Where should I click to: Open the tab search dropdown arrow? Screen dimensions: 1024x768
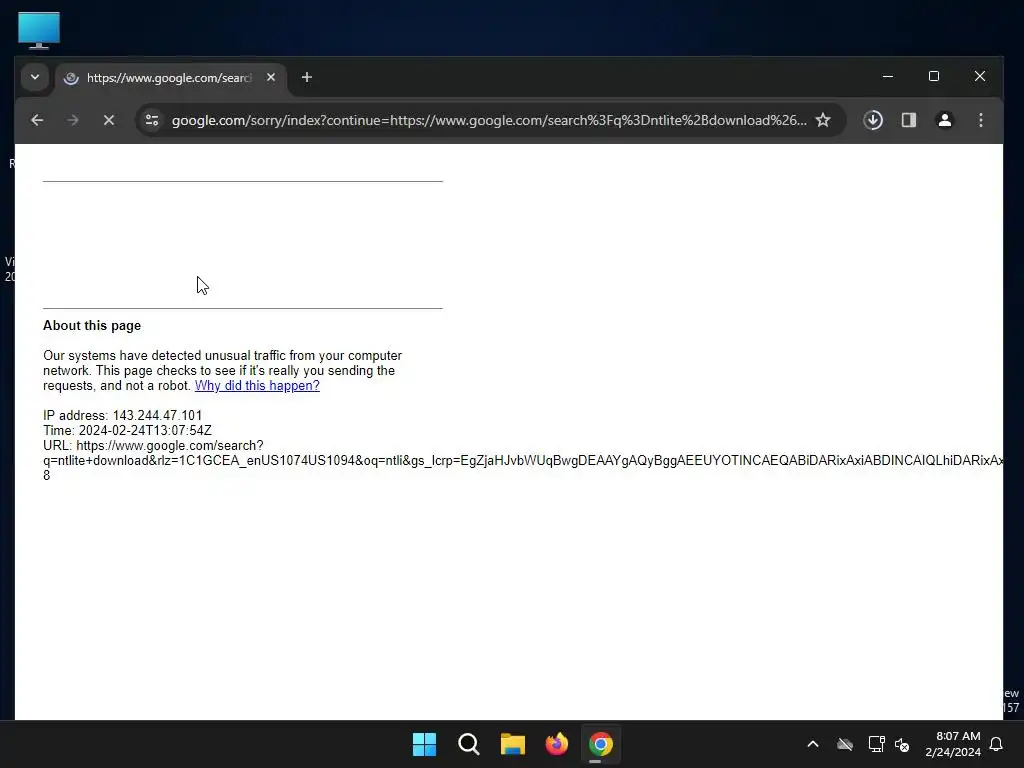coord(35,77)
